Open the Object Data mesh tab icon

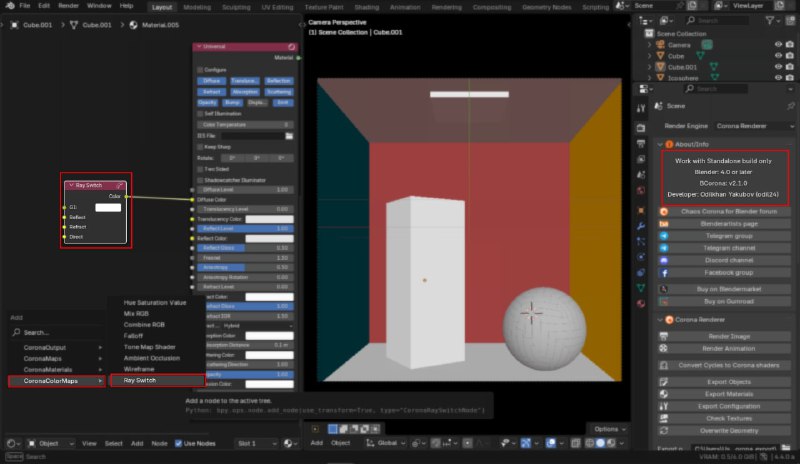[x=641, y=288]
